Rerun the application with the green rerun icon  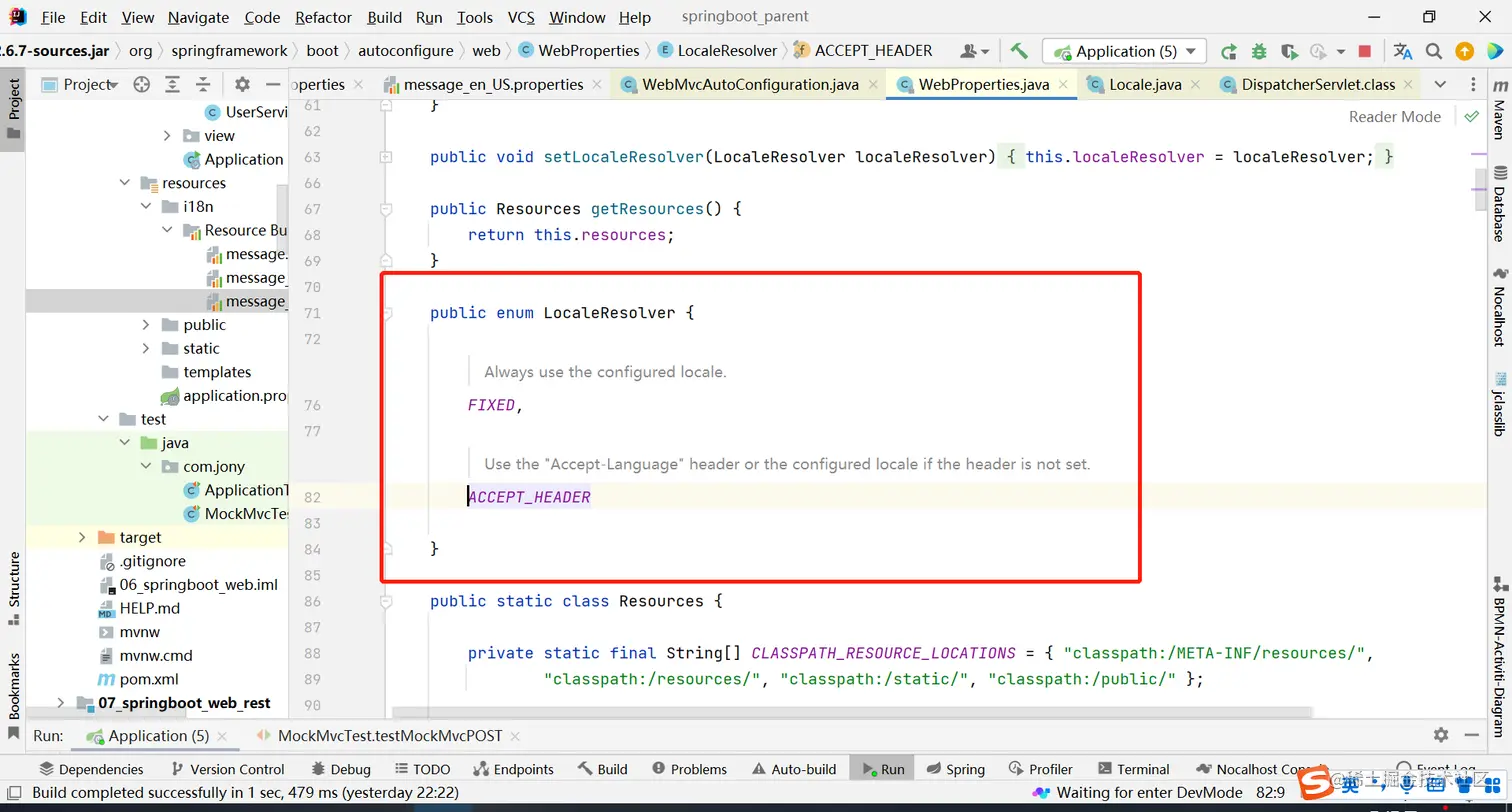pyautogui.click(x=1229, y=51)
